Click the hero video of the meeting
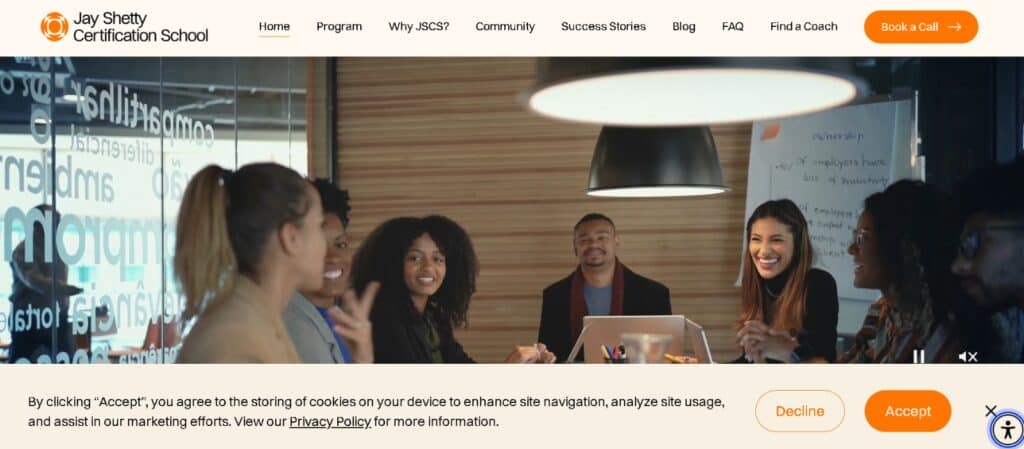Viewport: 1024px width, 449px height. 512,210
